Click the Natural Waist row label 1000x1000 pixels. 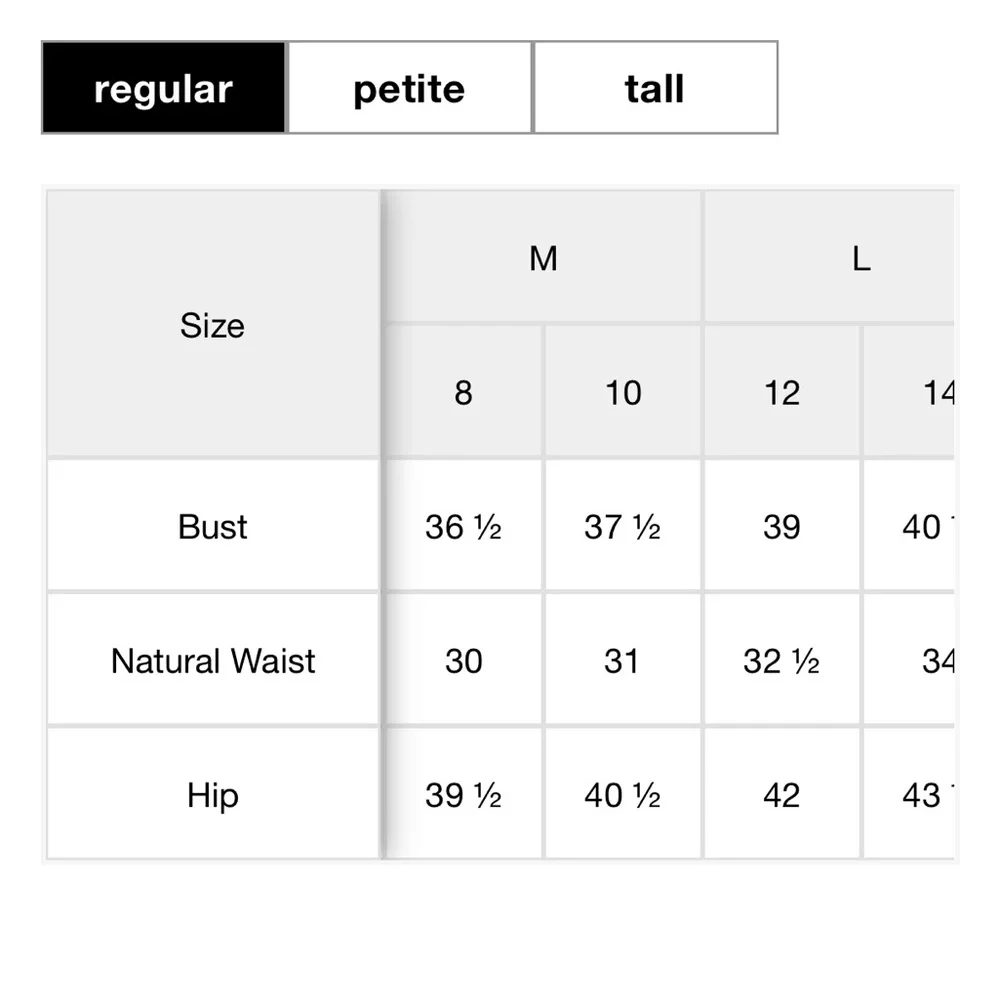coord(212,660)
